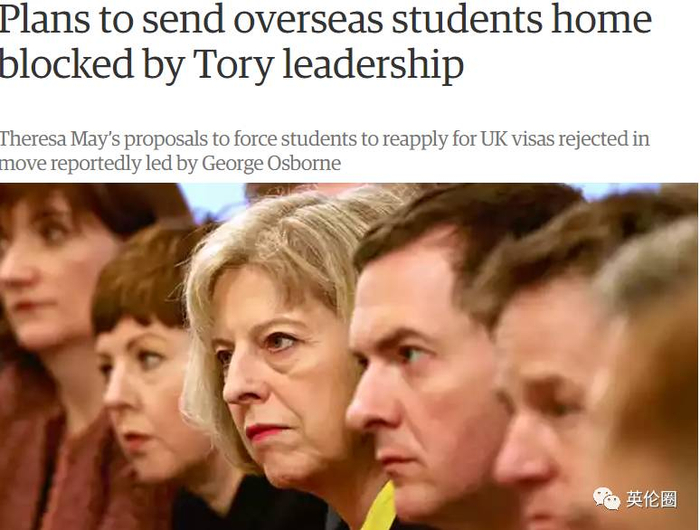Click the WeChat logo in the watermark
700x530 pixels.
(607, 499)
